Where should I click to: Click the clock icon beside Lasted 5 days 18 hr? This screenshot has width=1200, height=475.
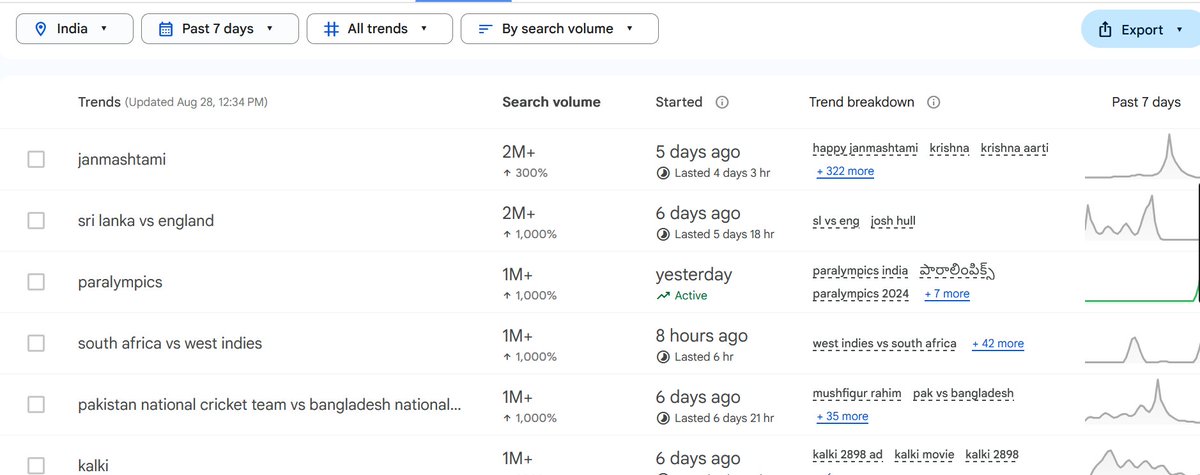[663, 234]
